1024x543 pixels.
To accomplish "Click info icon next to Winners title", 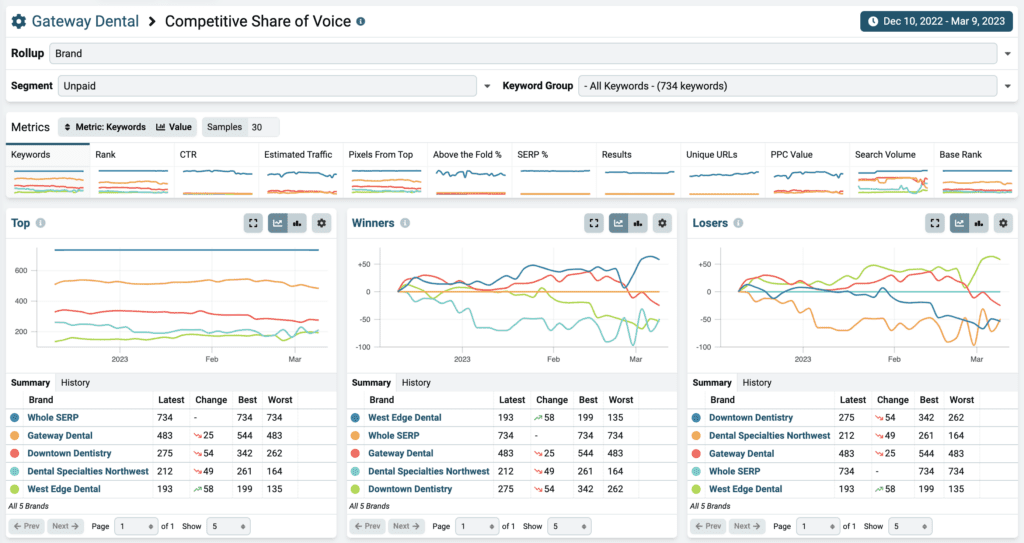I will [x=405, y=223].
